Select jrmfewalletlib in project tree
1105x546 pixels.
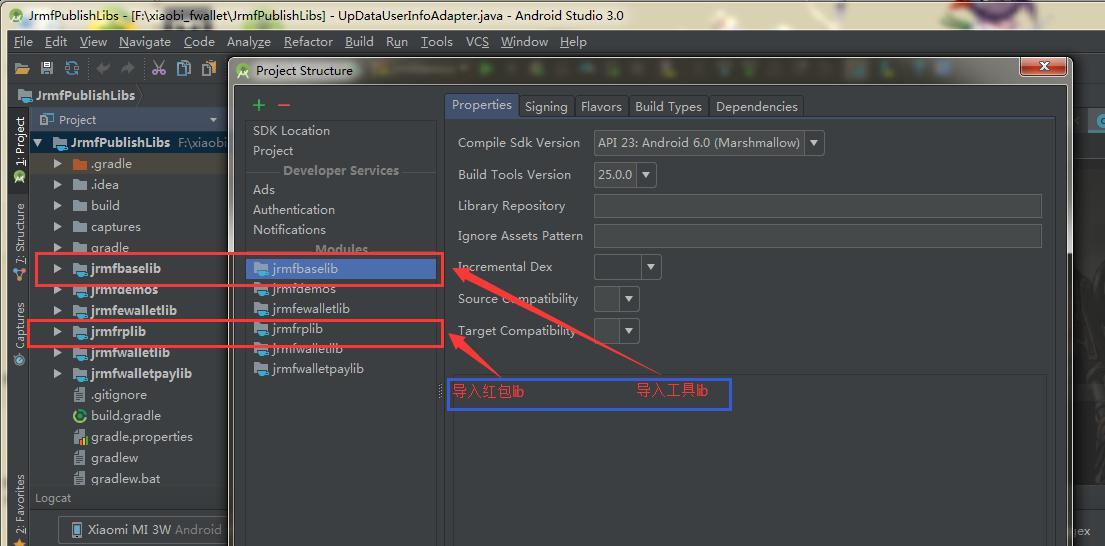tap(133, 310)
